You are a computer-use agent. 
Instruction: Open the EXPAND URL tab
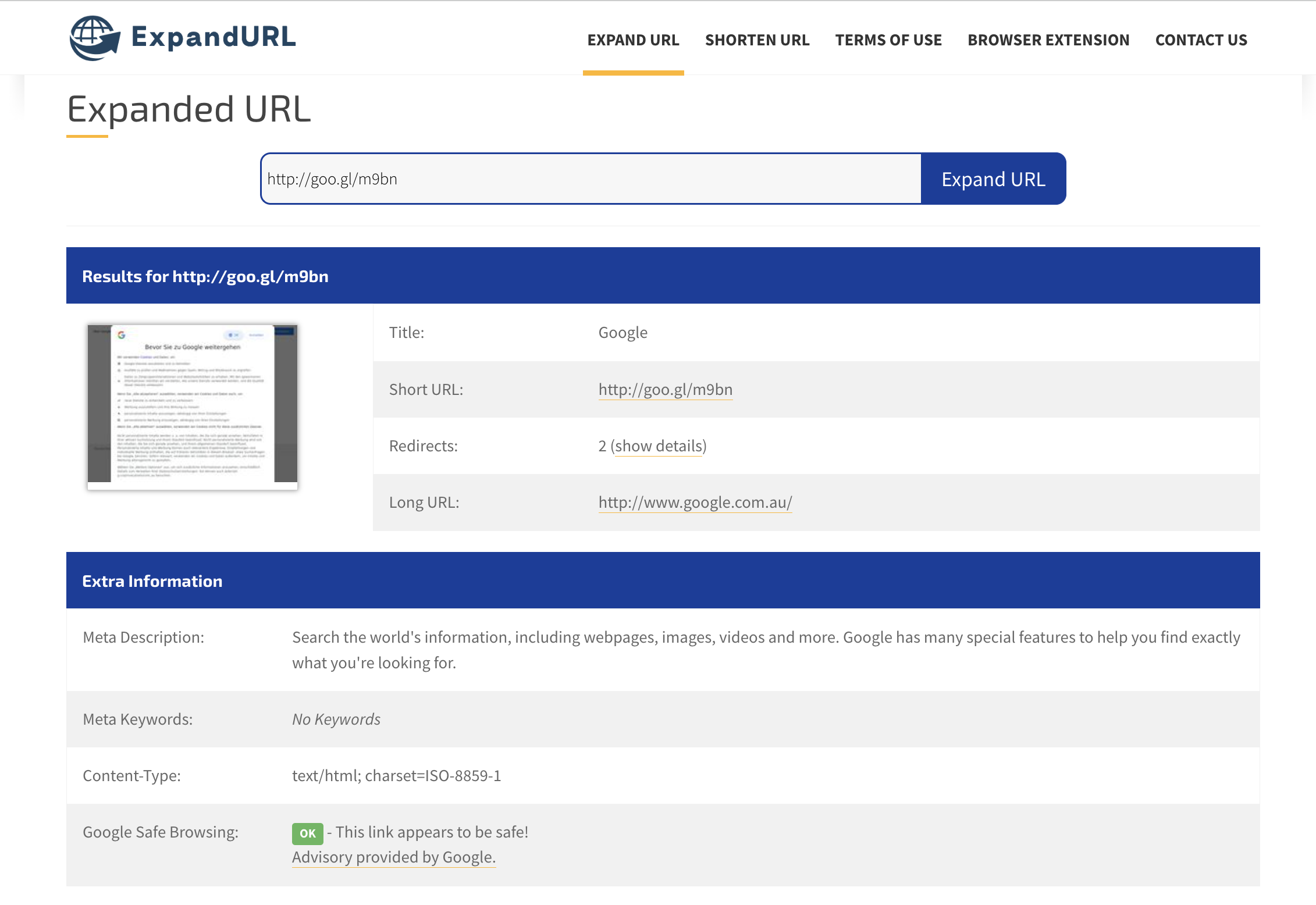[633, 40]
